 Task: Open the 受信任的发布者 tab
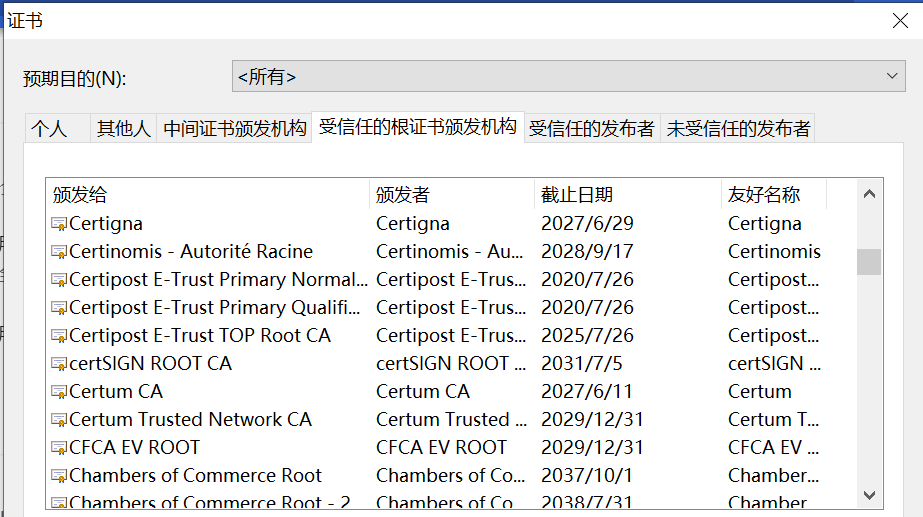tap(592, 128)
